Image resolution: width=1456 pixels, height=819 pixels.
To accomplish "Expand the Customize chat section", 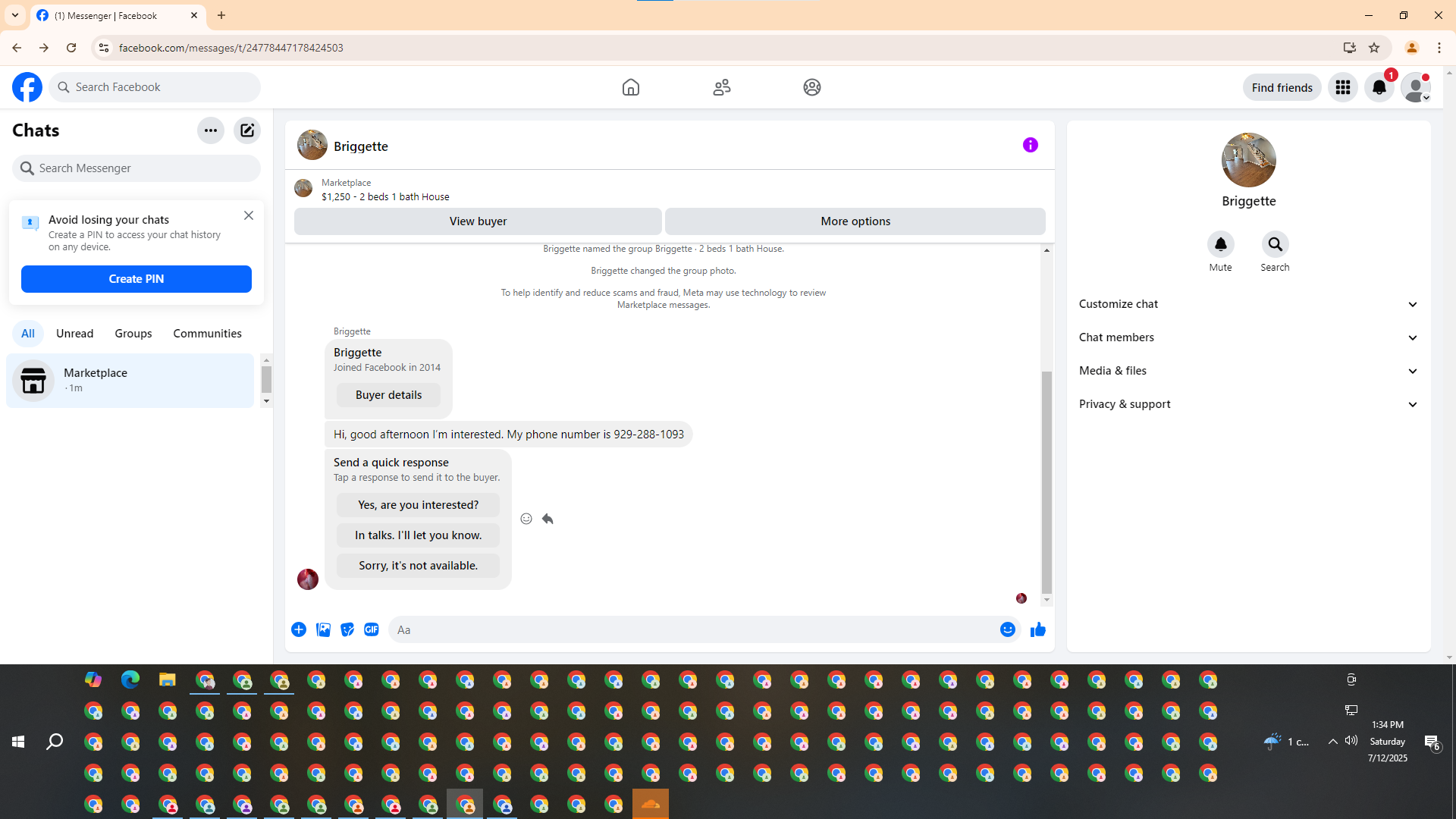I will click(x=1248, y=304).
